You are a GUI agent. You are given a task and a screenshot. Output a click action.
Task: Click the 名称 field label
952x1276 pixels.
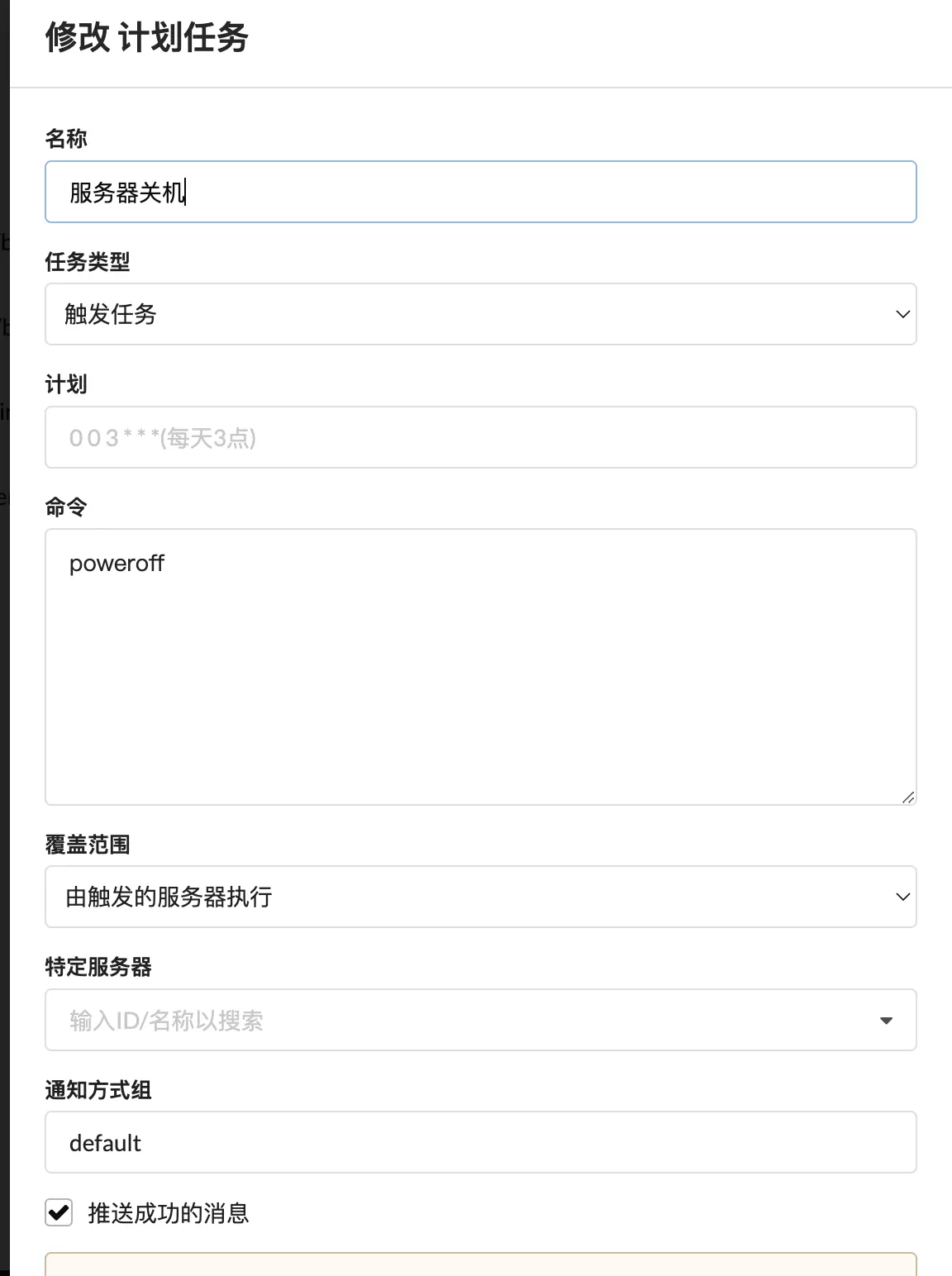click(66, 138)
